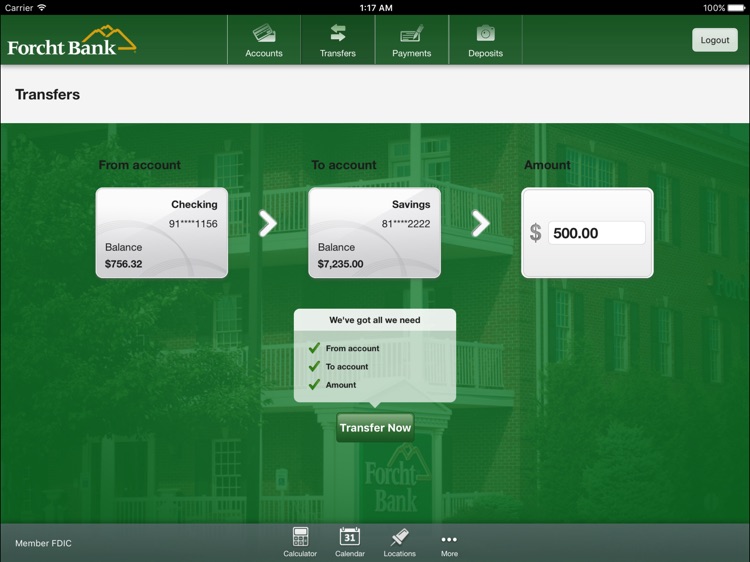Click the amount input field showing 500.00
Screen dimensions: 750x562
(596, 233)
